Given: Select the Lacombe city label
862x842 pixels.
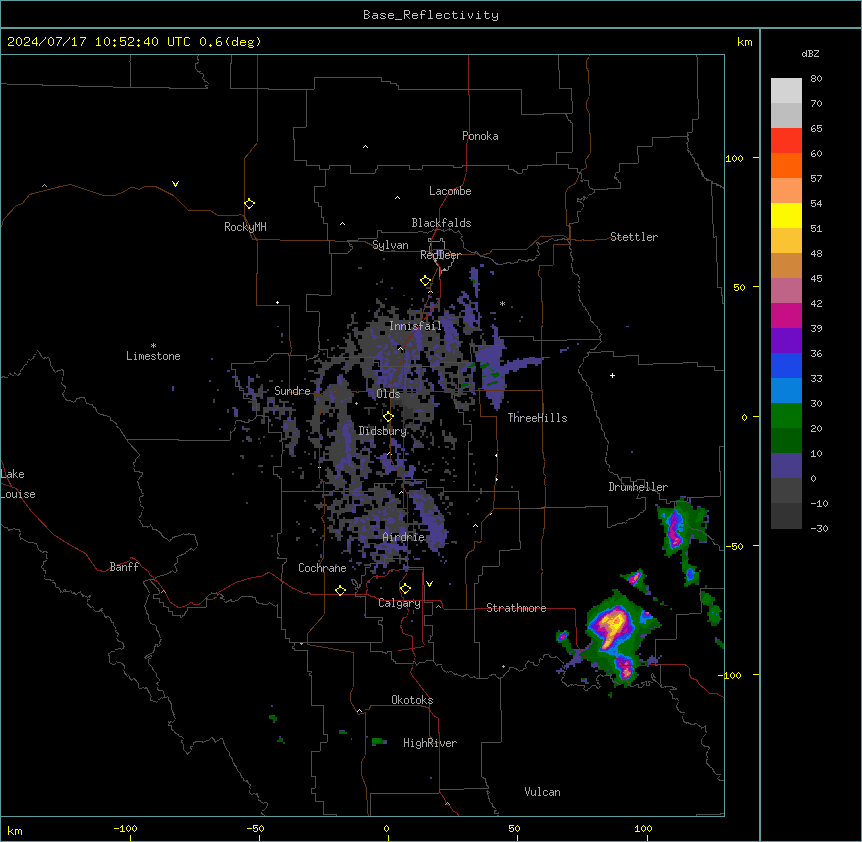Looking at the screenshot, I should pos(450,191).
